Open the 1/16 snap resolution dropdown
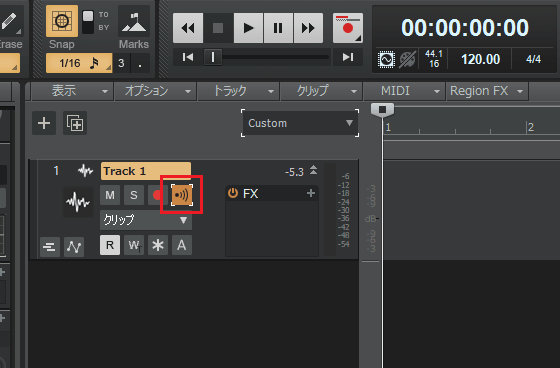Viewport: 560px width, 368px height. (x=79, y=63)
